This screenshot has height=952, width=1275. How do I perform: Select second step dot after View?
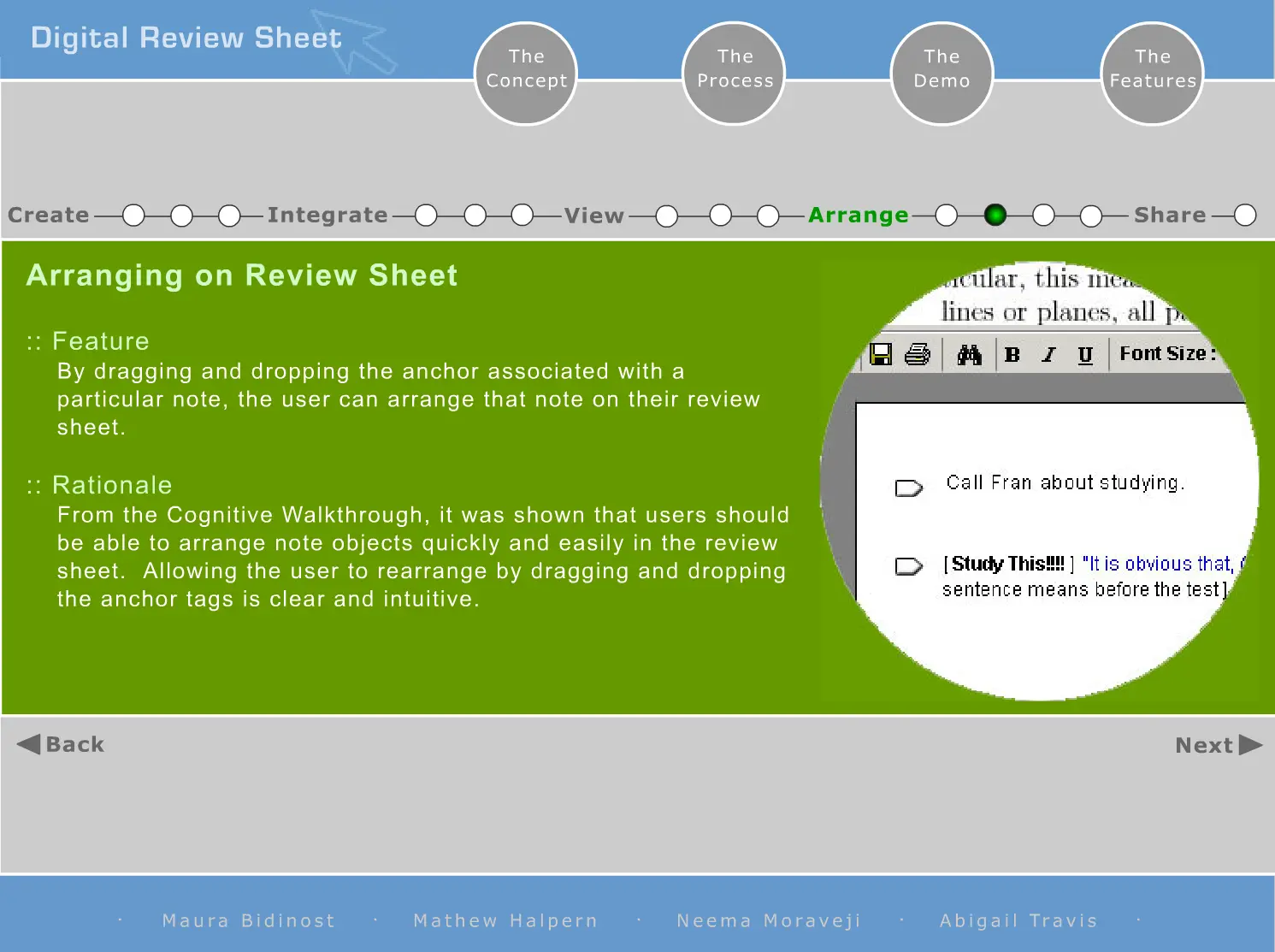pos(721,216)
